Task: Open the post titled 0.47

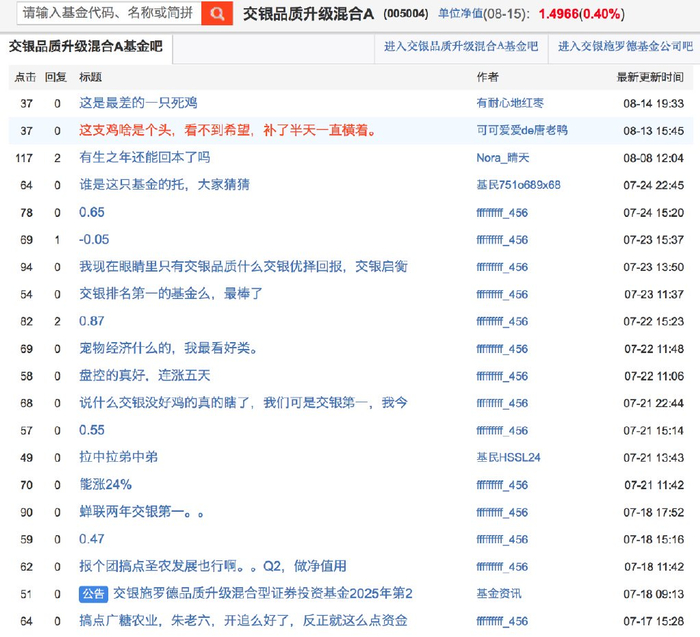Action: (x=92, y=539)
